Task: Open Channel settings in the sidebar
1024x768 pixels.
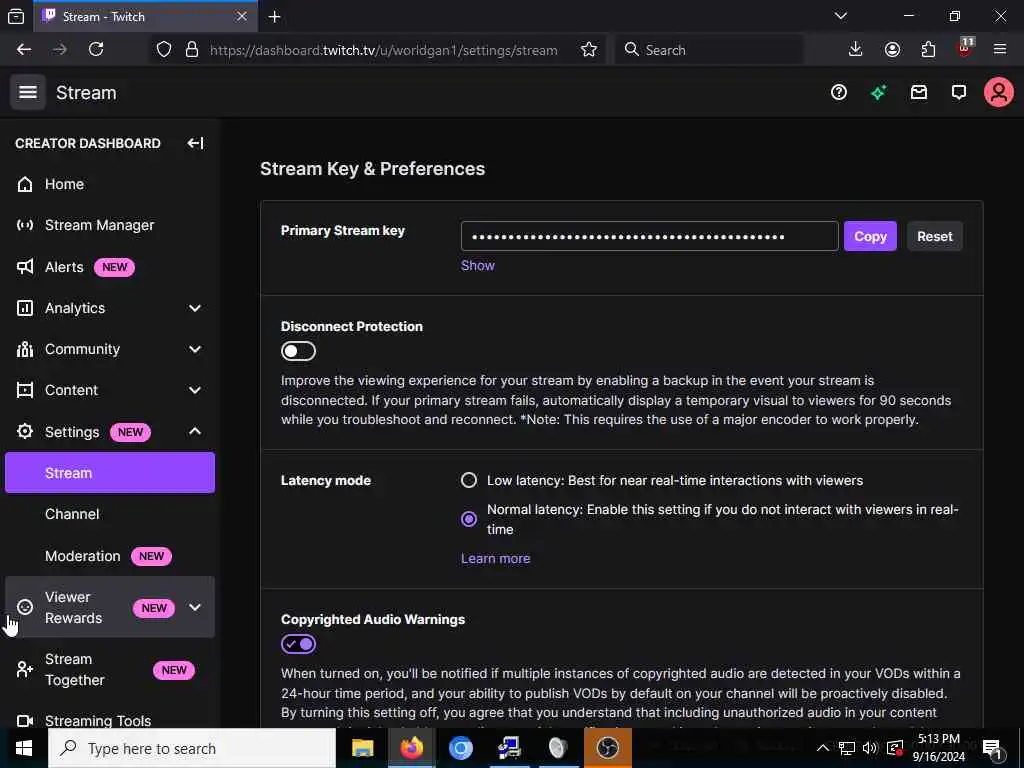Action: pyautogui.click(x=110, y=514)
